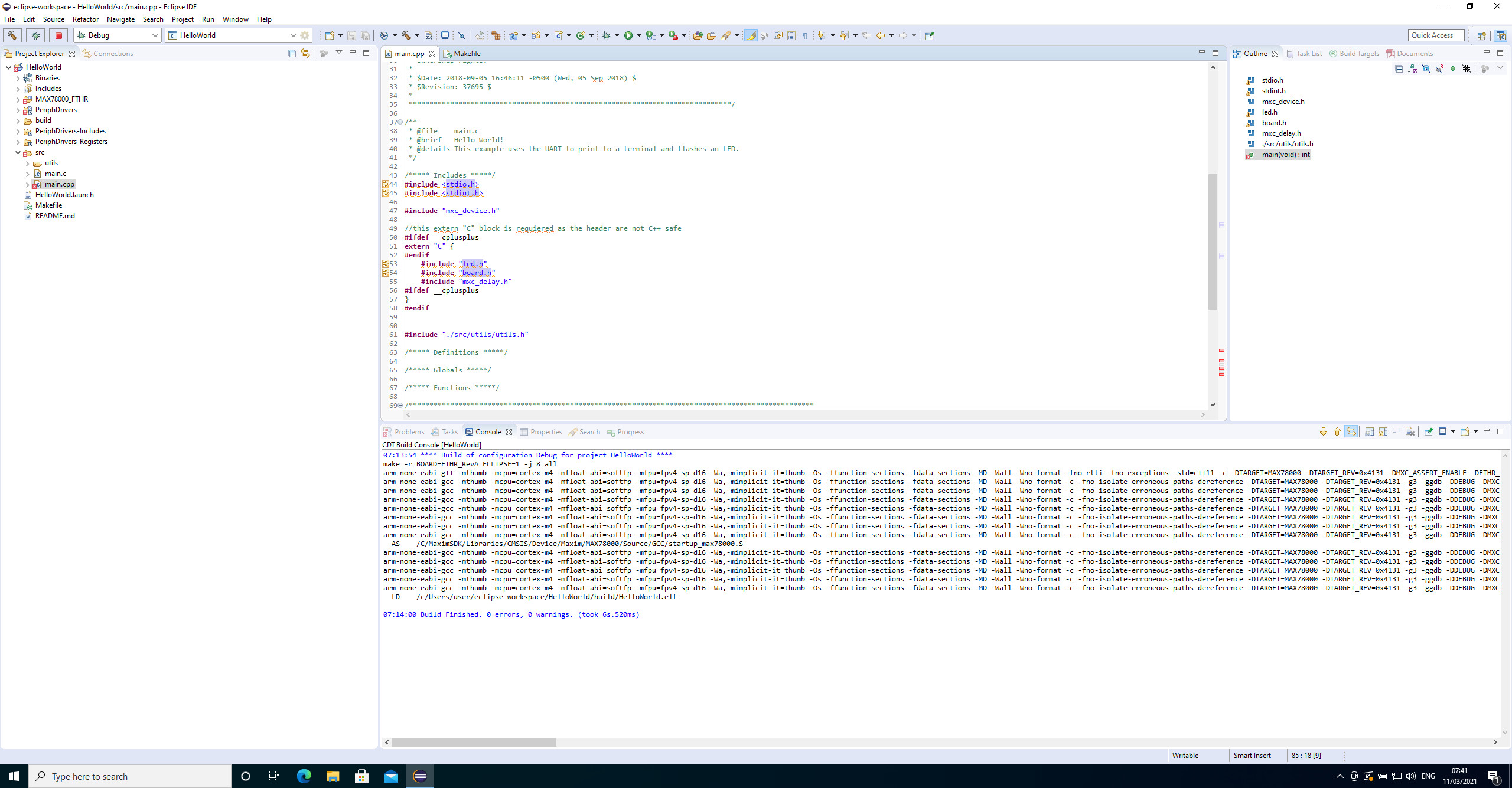
Task: Terminate the running process with the red square
Action: pyautogui.click(x=58, y=35)
